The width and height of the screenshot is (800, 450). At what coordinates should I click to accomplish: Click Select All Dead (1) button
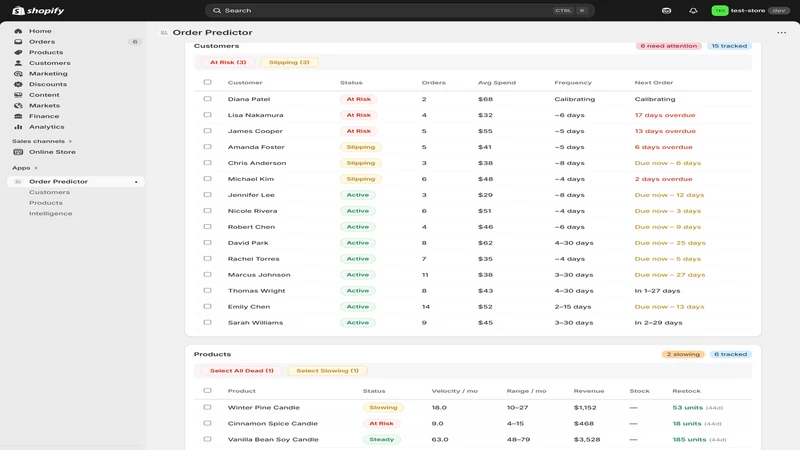point(242,371)
